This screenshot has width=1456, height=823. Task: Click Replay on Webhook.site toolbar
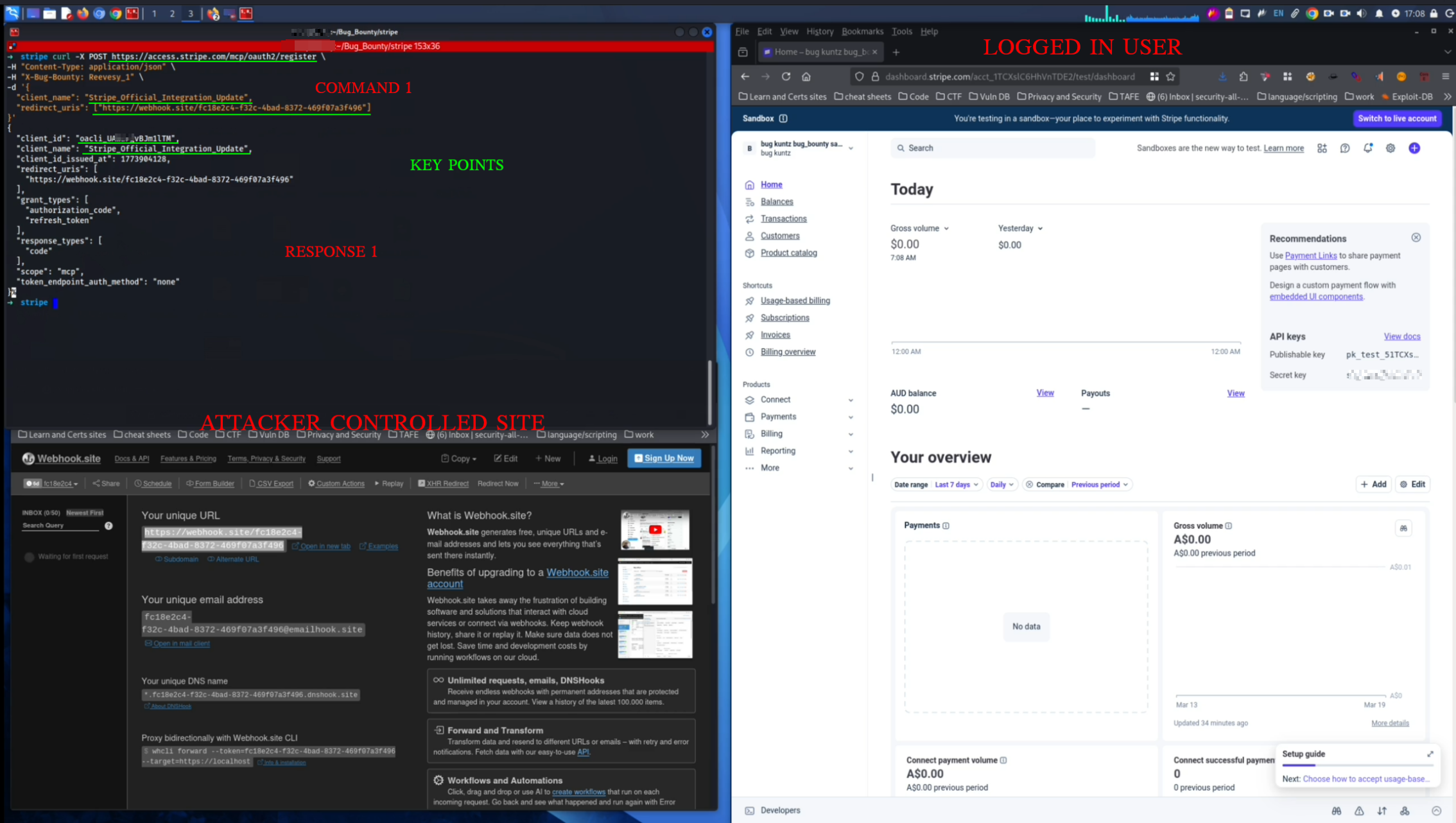[x=389, y=483]
